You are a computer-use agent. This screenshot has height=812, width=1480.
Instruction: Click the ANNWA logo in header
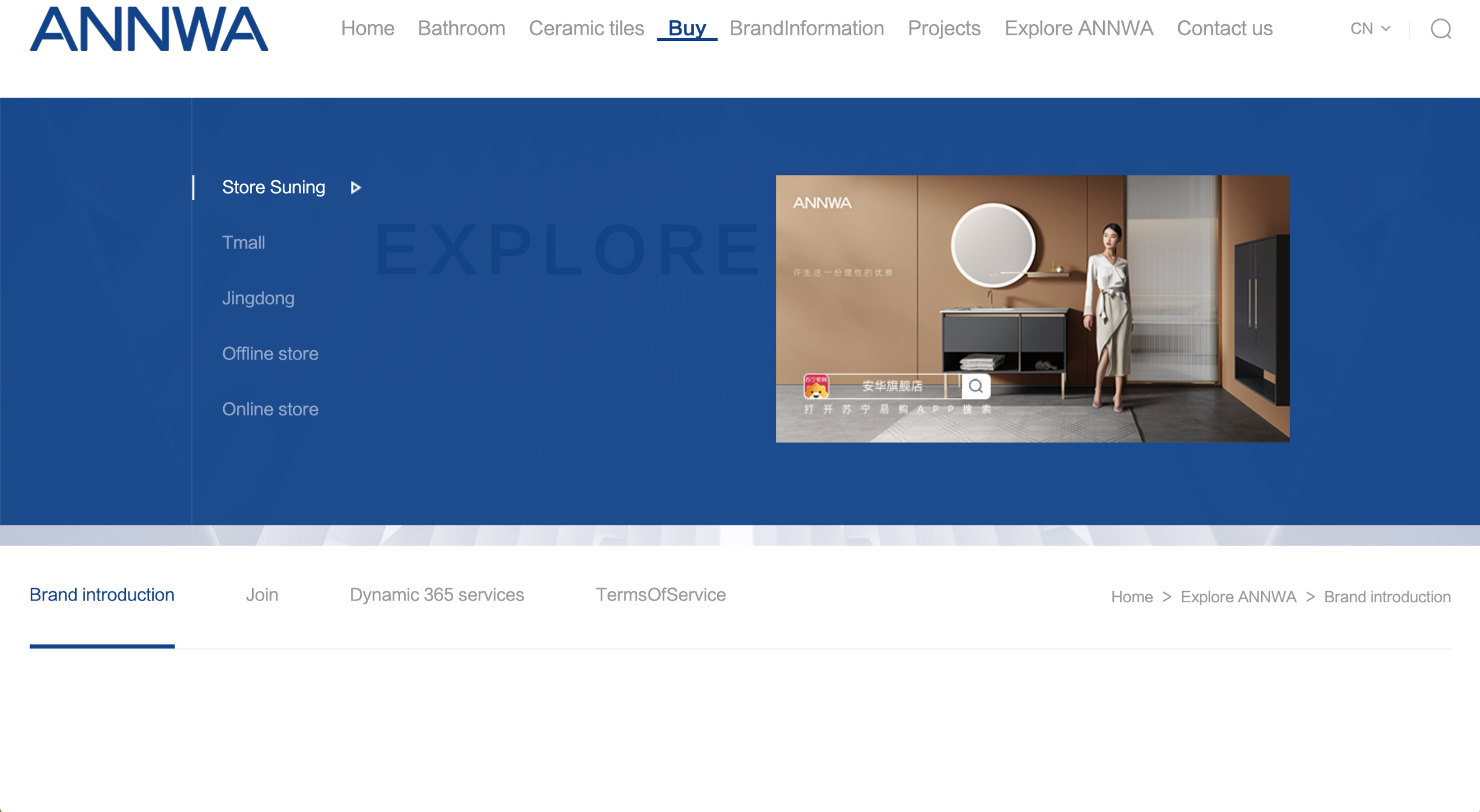pyautogui.click(x=149, y=29)
